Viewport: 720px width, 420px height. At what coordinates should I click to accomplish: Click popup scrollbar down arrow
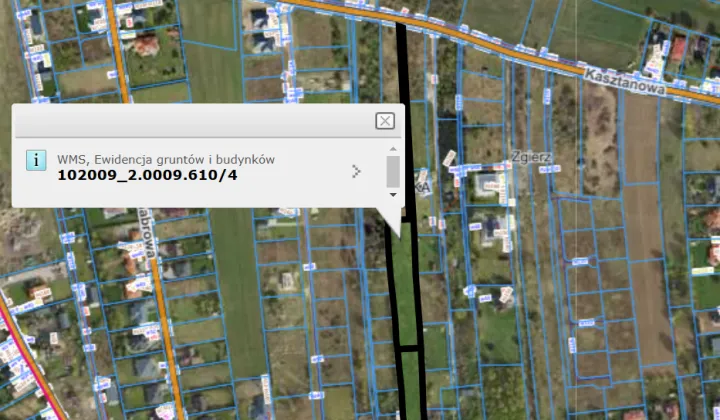(393, 195)
